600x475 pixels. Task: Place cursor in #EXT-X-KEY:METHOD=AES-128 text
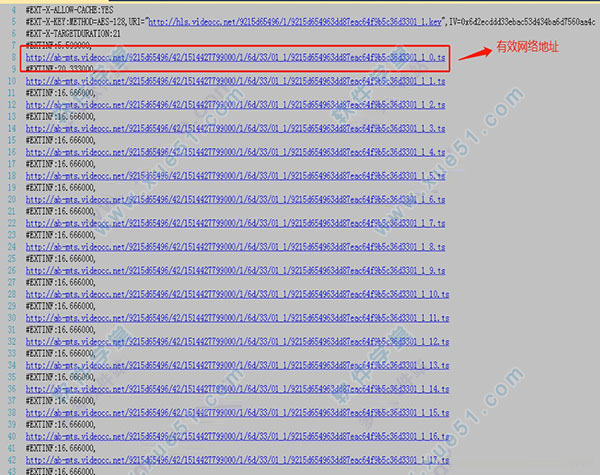click(x=76, y=22)
